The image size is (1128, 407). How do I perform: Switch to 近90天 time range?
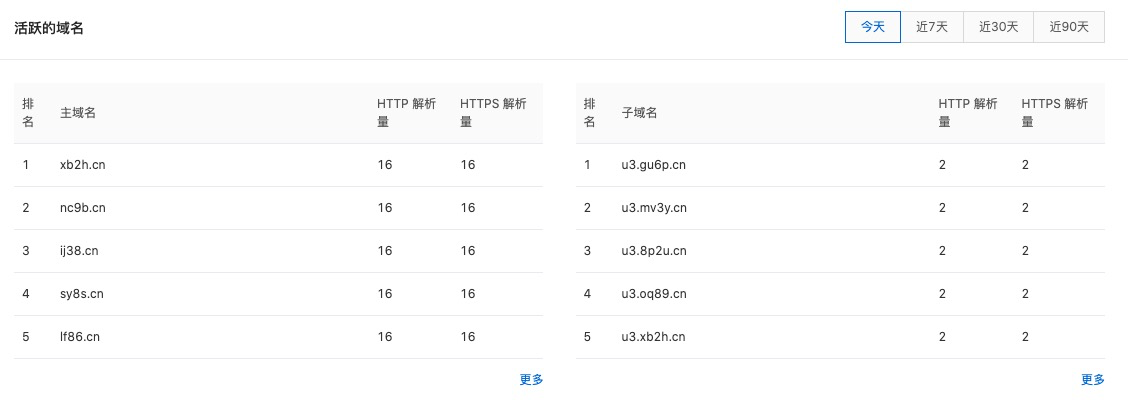tap(1069, 27)
